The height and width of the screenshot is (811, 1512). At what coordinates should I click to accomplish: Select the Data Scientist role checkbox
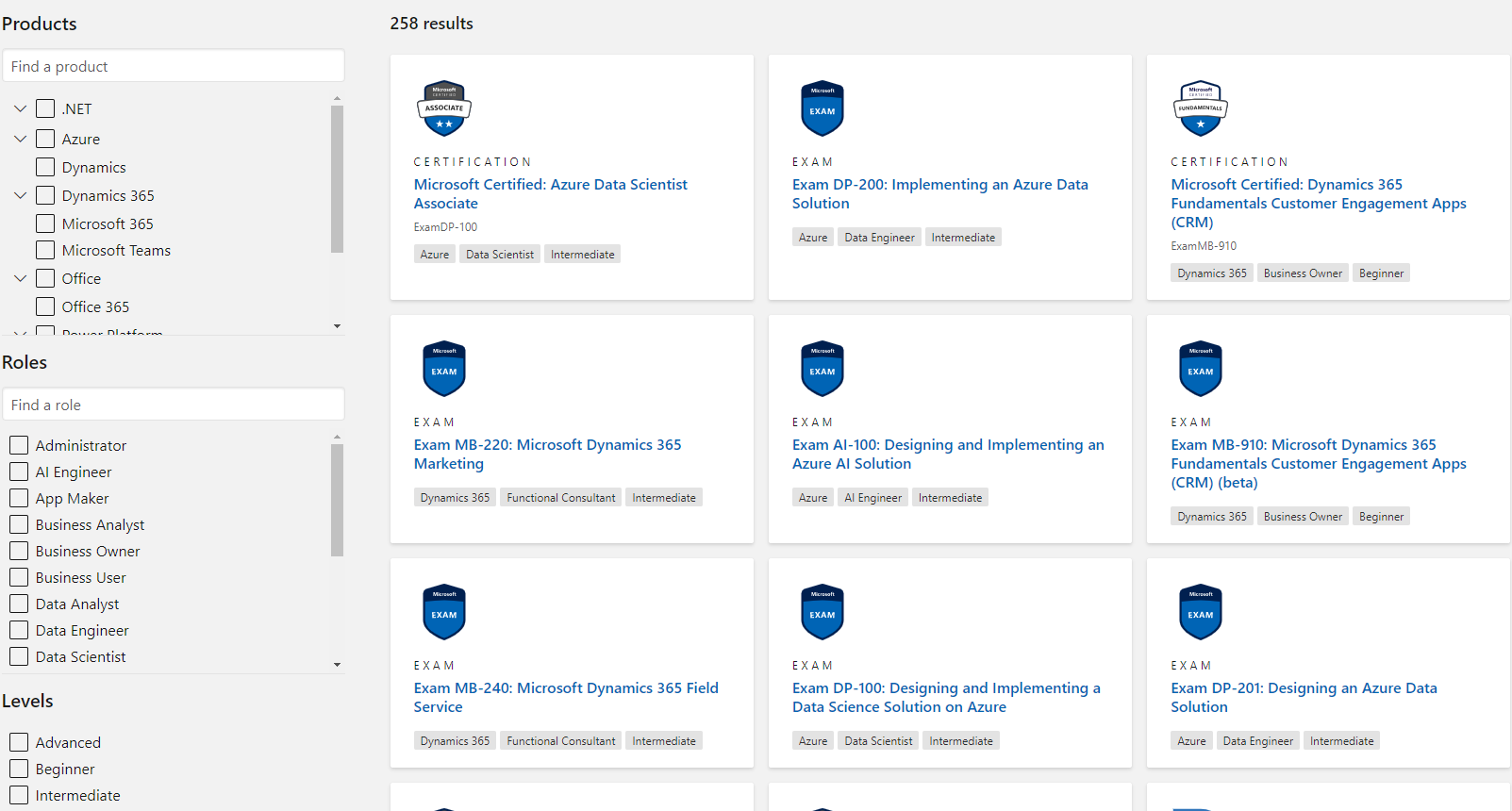click(x=19, y=656)
